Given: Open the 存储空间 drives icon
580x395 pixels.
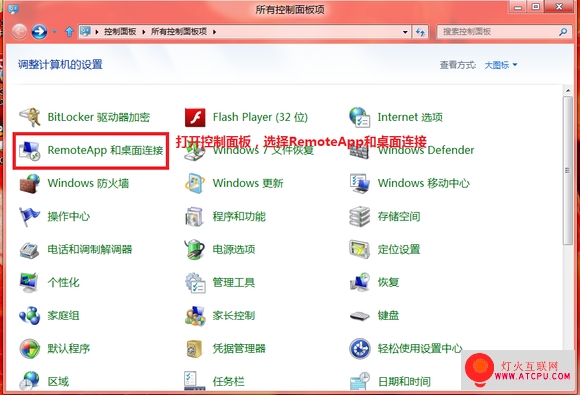Looking at the screenshot, I should 360,216.
